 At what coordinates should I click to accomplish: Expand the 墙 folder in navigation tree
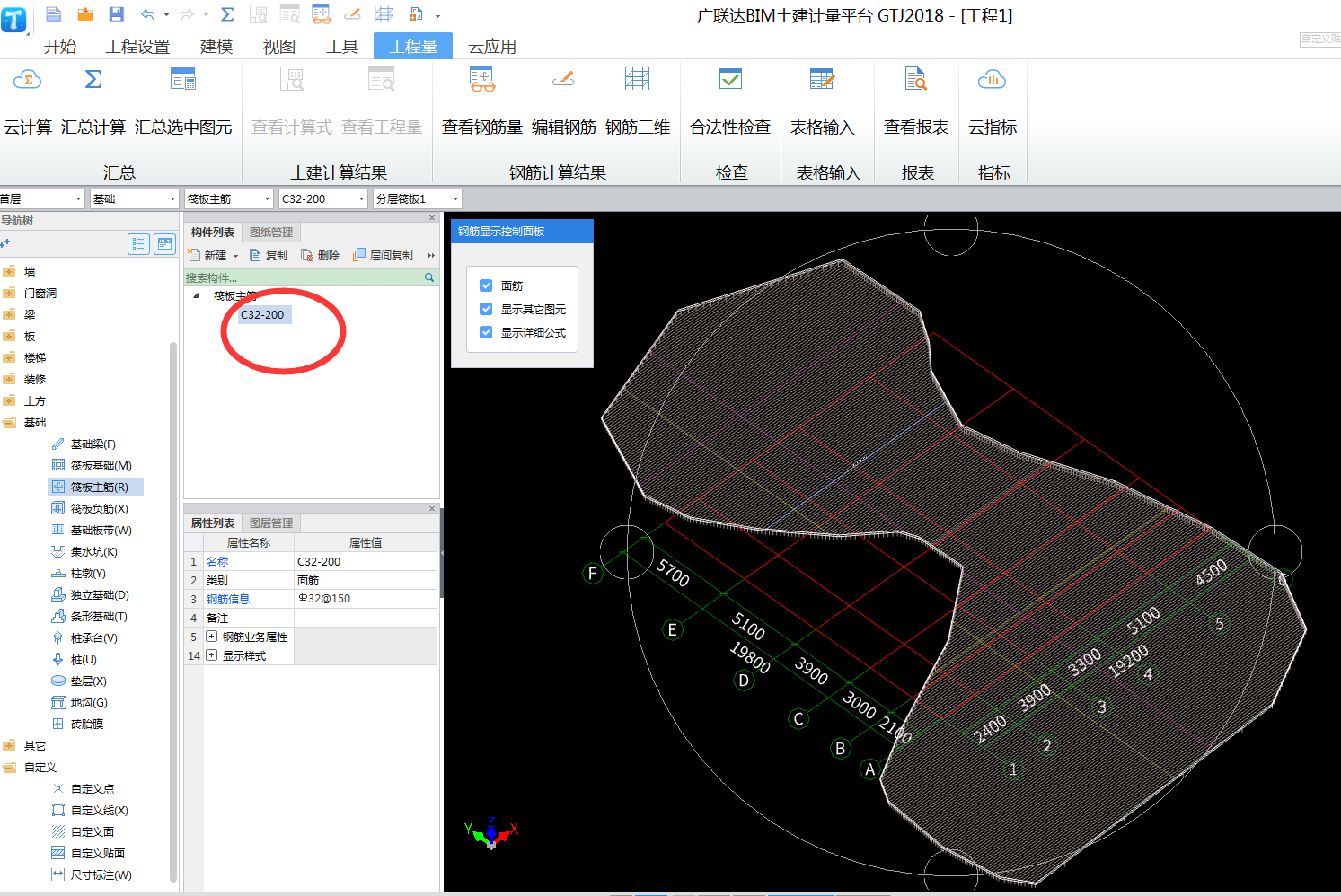pyautogui.click(x=9, y=271)
